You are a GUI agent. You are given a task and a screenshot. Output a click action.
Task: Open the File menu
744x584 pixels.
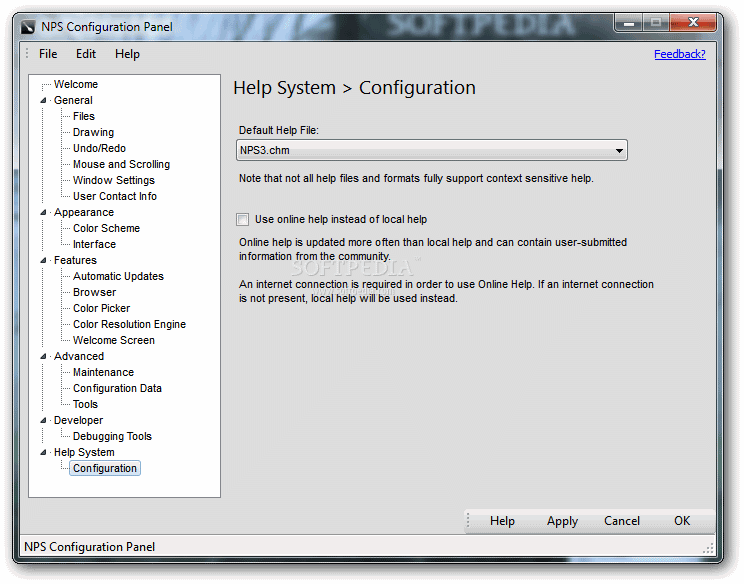[48, 54]
